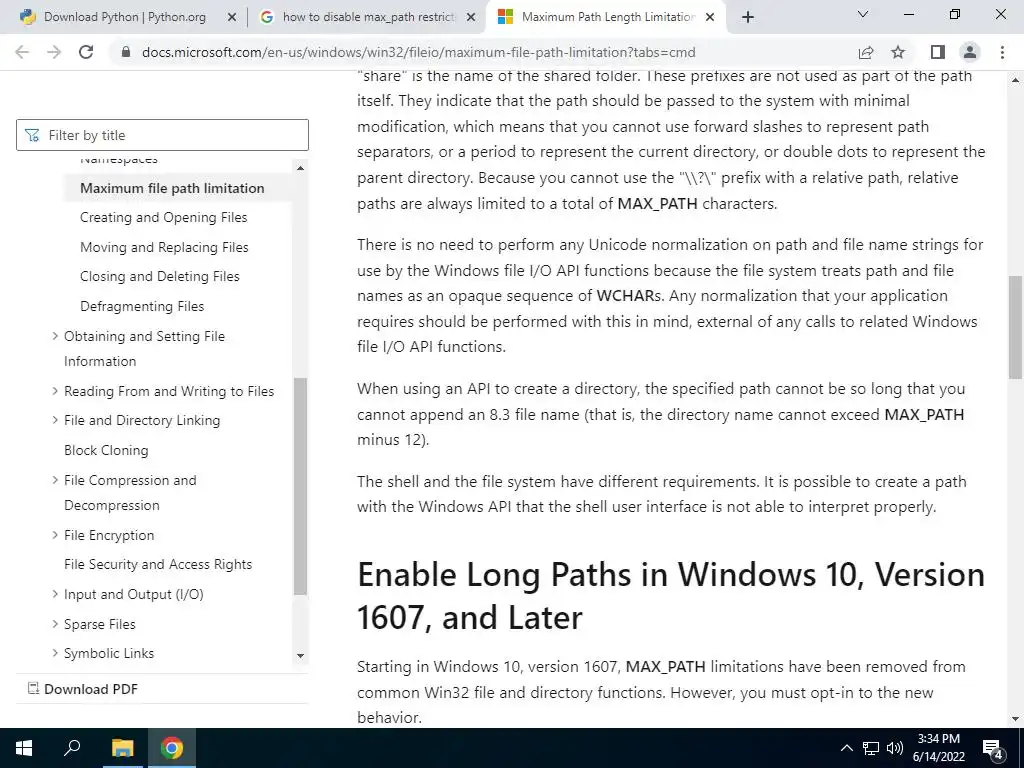Click sidebar scrollbar up arrow
This screenshot has width=1024, height=768.
300,168
